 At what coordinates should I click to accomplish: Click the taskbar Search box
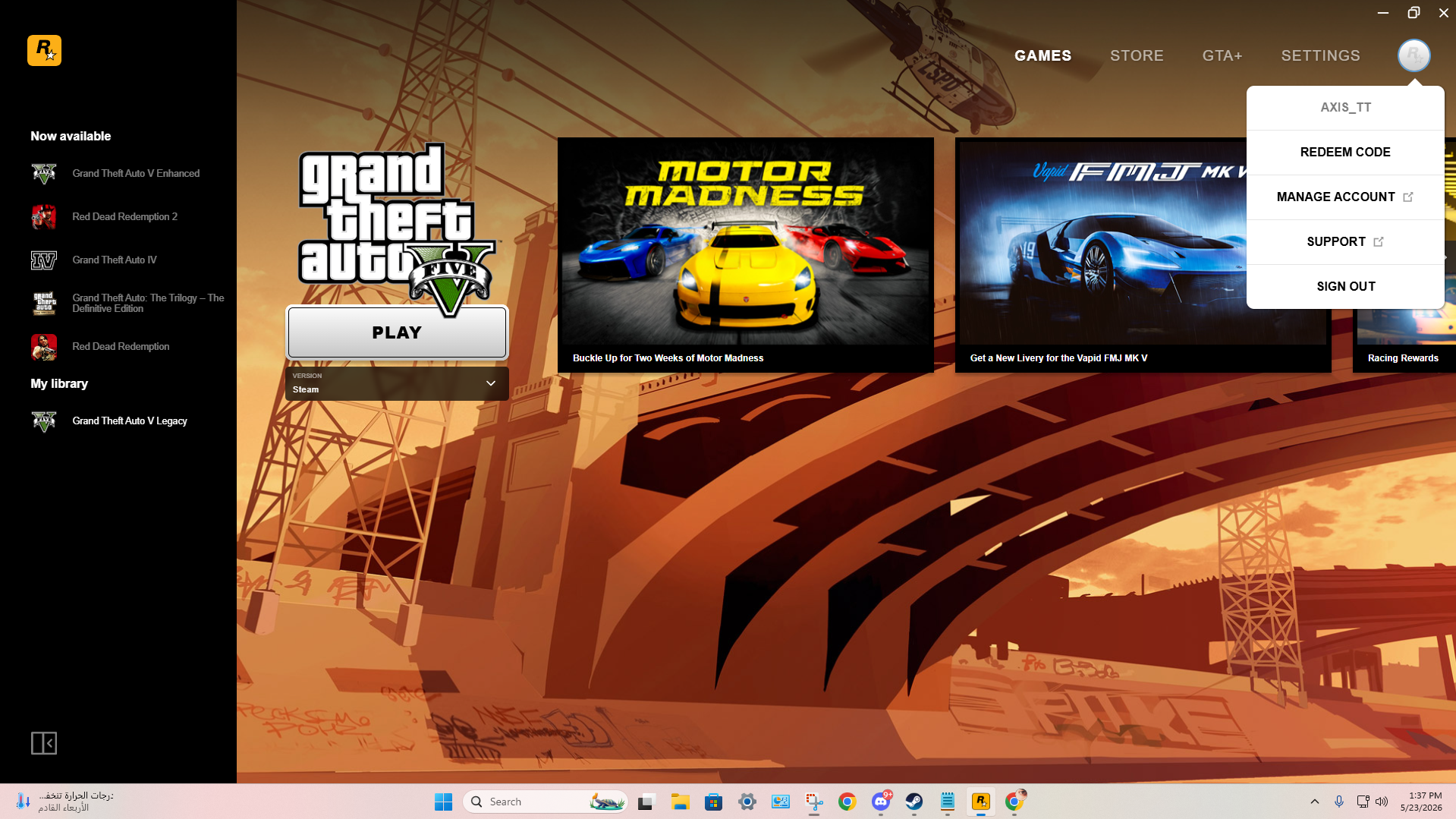pos(545,802)
